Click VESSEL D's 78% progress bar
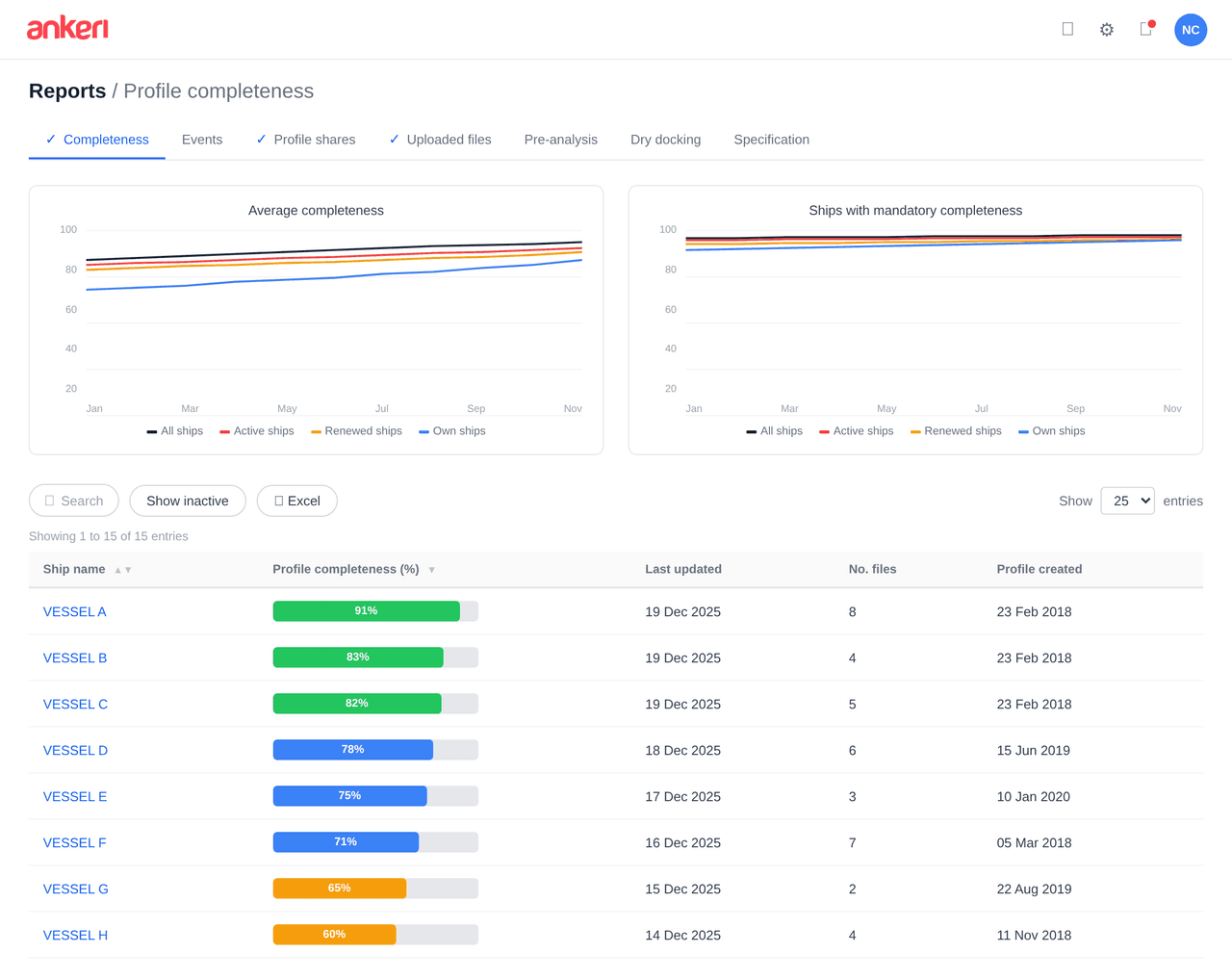This screenshot has width=1232, height=979. click(x=353, y=750)
